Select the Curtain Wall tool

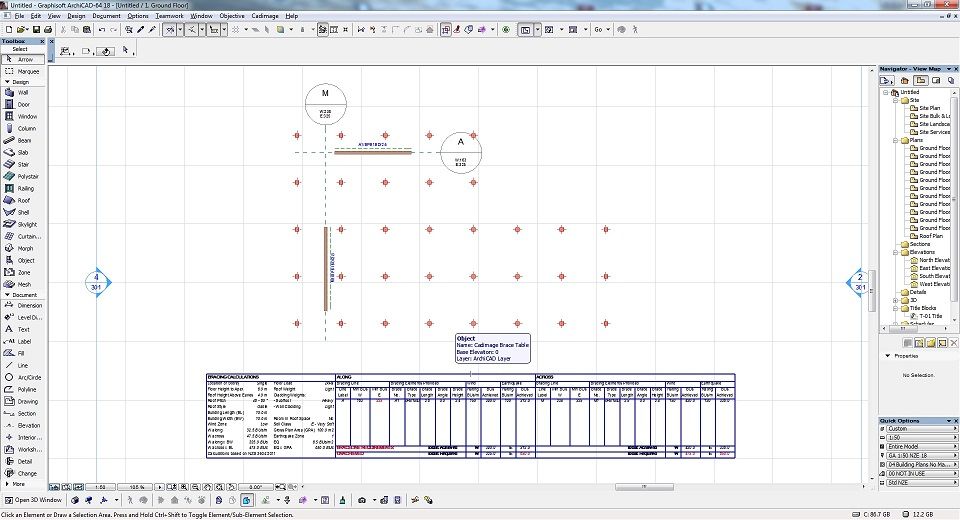tap(23, 236)
